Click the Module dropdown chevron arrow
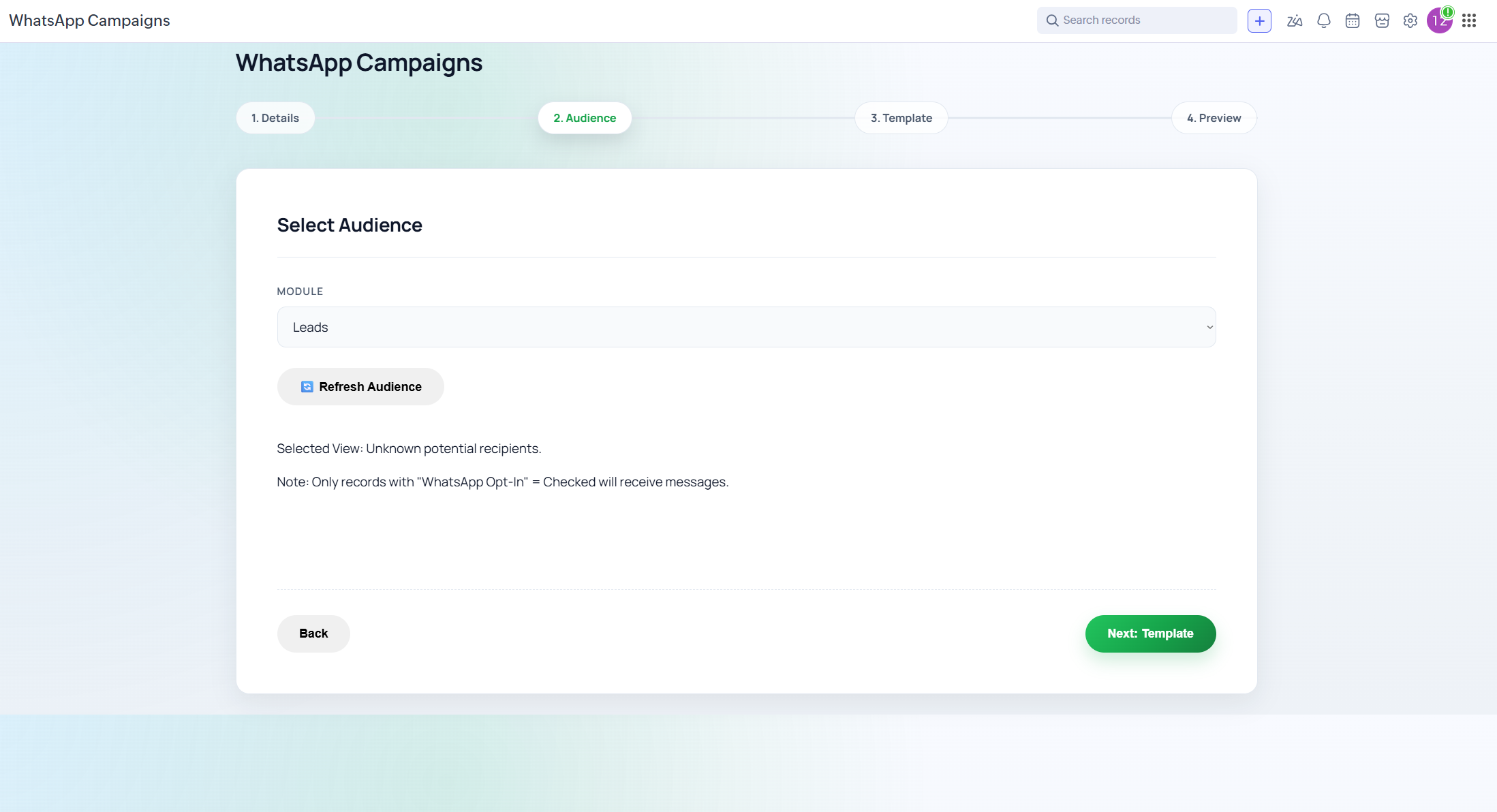The height and width of the screenshot is (812, 1497). [x=1209, y=327]
